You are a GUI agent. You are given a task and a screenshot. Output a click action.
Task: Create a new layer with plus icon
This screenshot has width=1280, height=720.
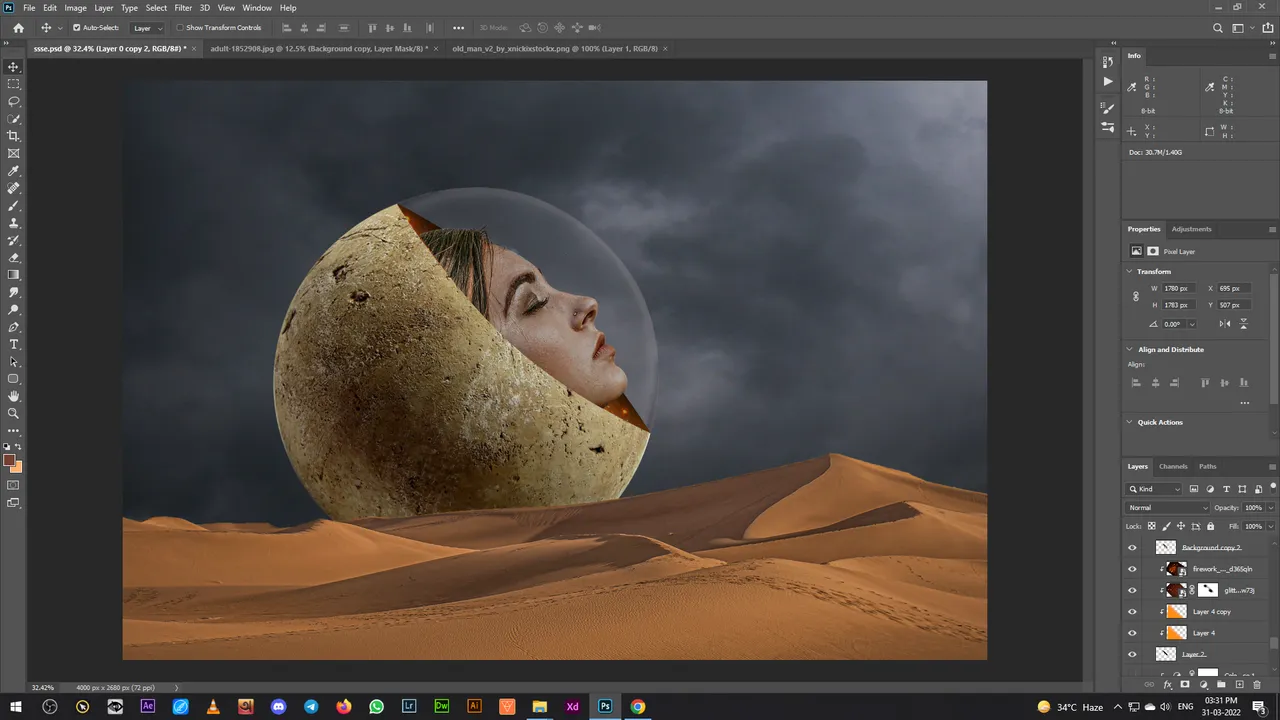pos(1240,684)
